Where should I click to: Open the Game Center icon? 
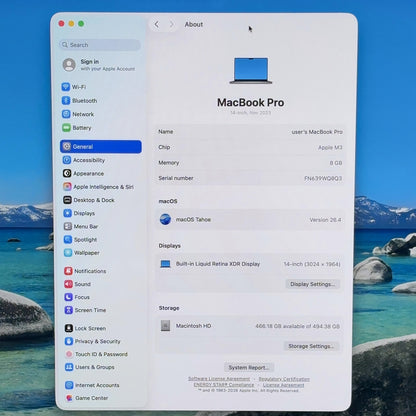coord(69,398)
